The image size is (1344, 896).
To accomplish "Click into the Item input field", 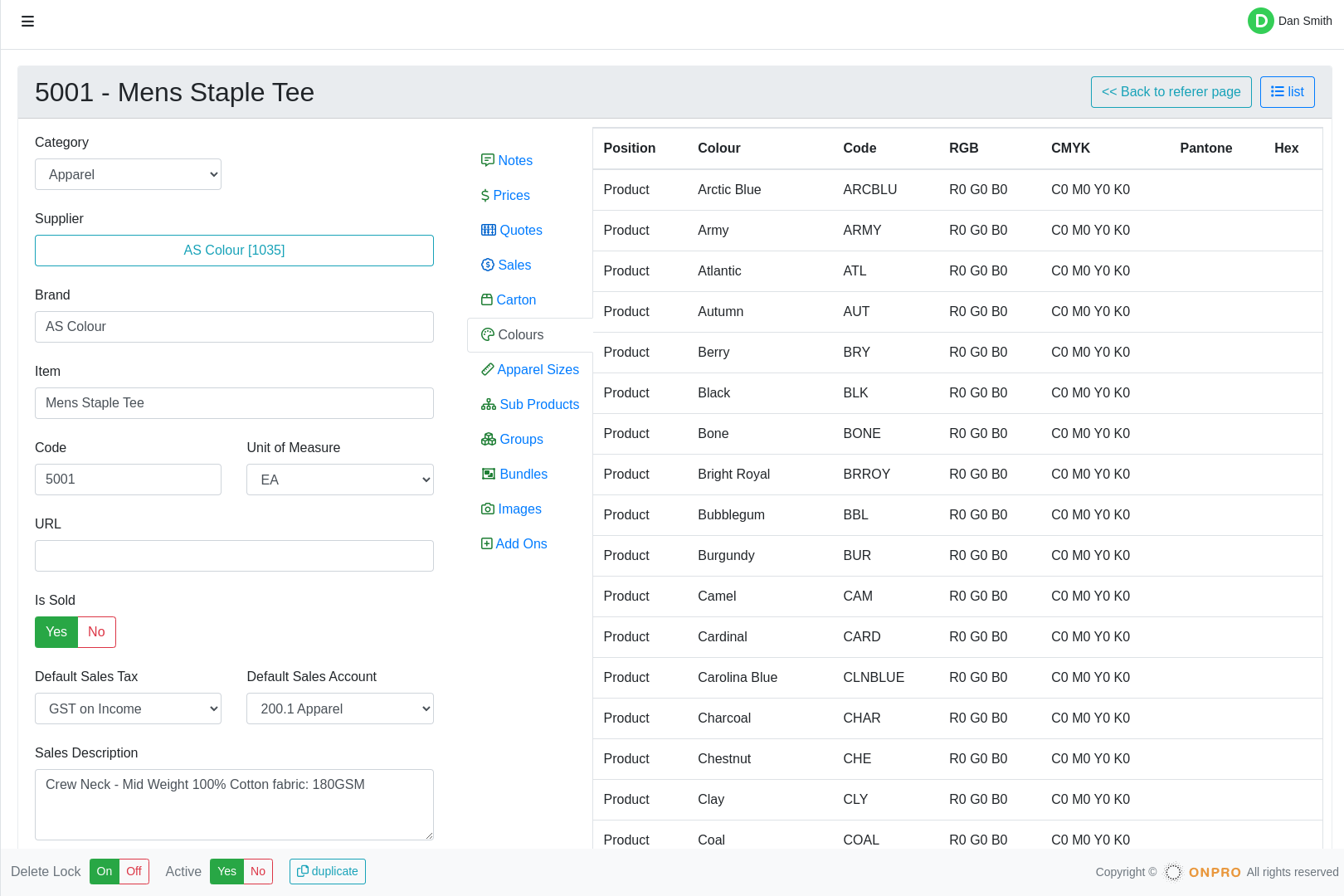I will (234, 403).
